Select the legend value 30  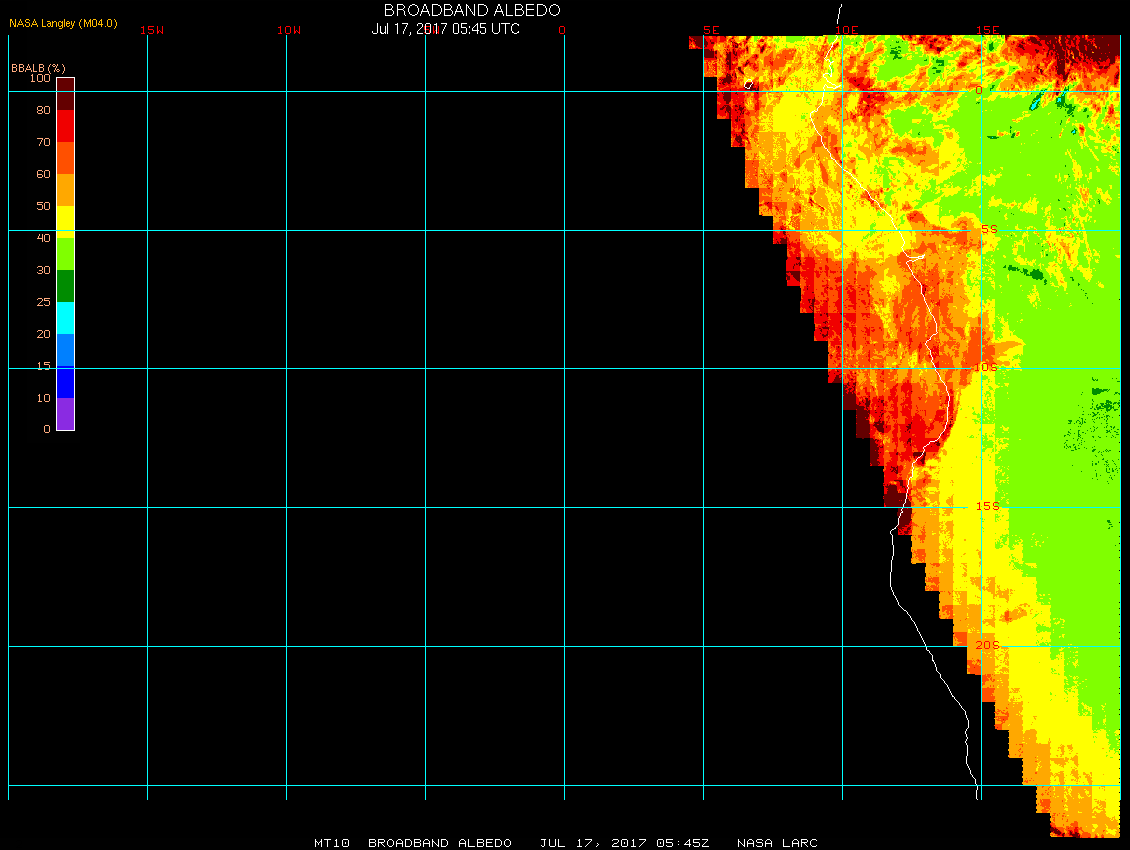(44, 270)
